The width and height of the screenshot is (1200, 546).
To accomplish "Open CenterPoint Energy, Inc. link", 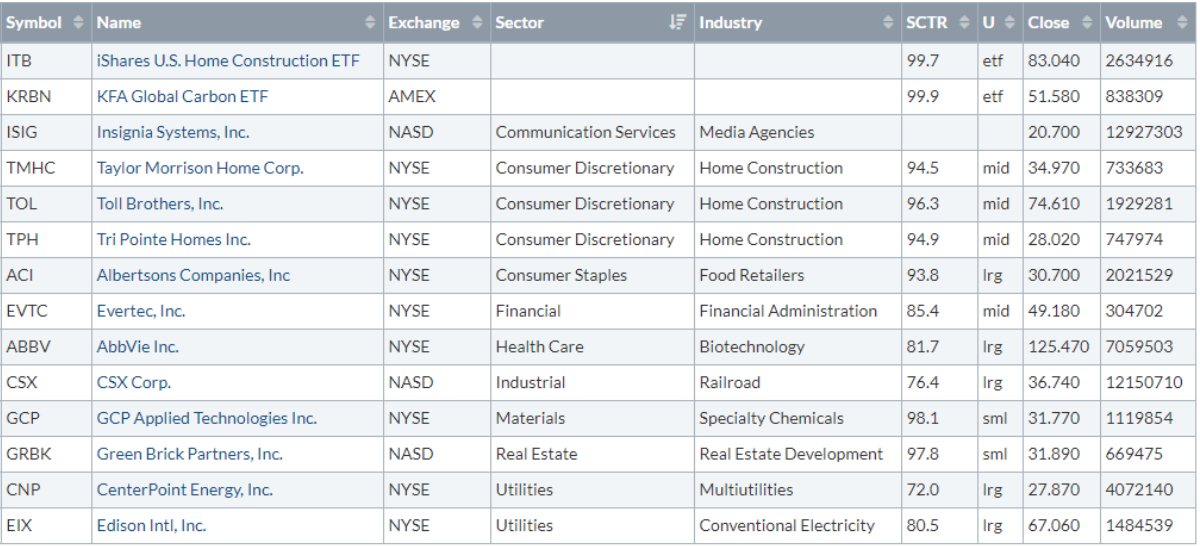I will click(185, 490).
